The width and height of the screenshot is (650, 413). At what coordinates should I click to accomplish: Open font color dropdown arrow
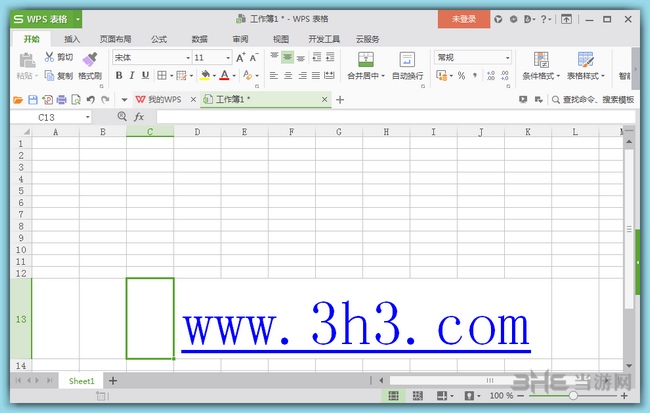tap(234, 76)
